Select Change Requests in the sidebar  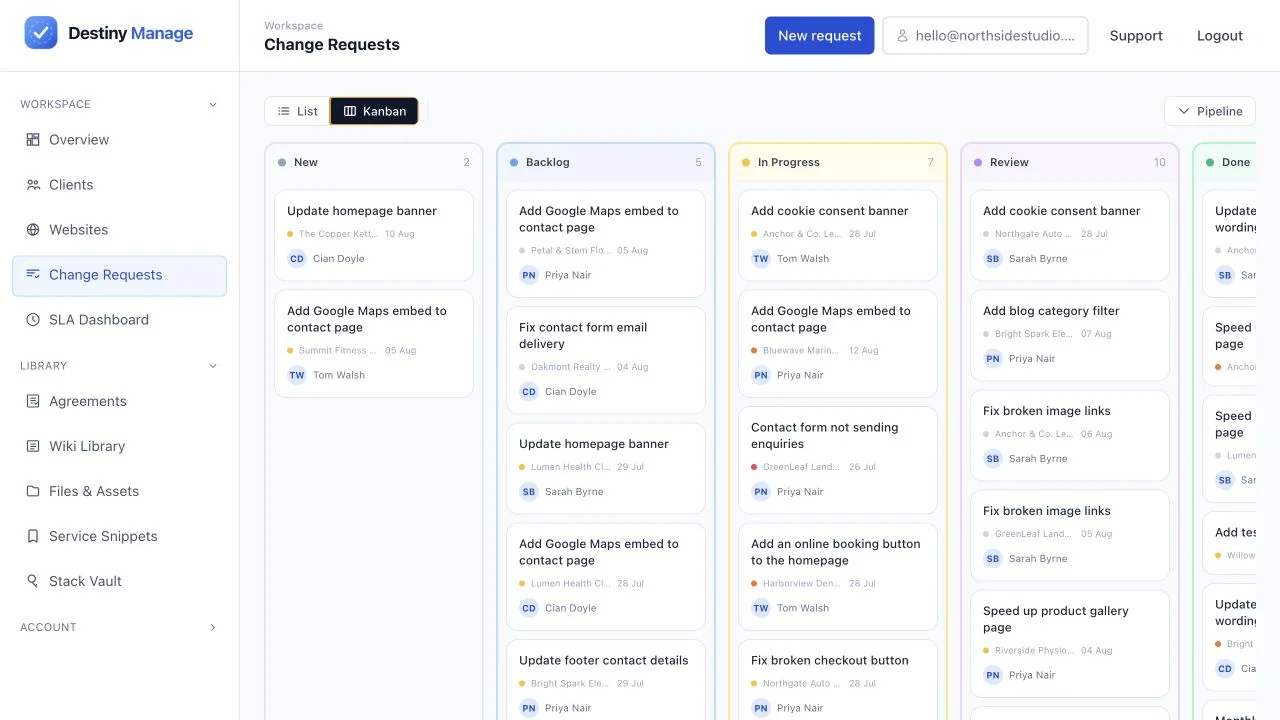pyautogui.click(x=120, y=275)
